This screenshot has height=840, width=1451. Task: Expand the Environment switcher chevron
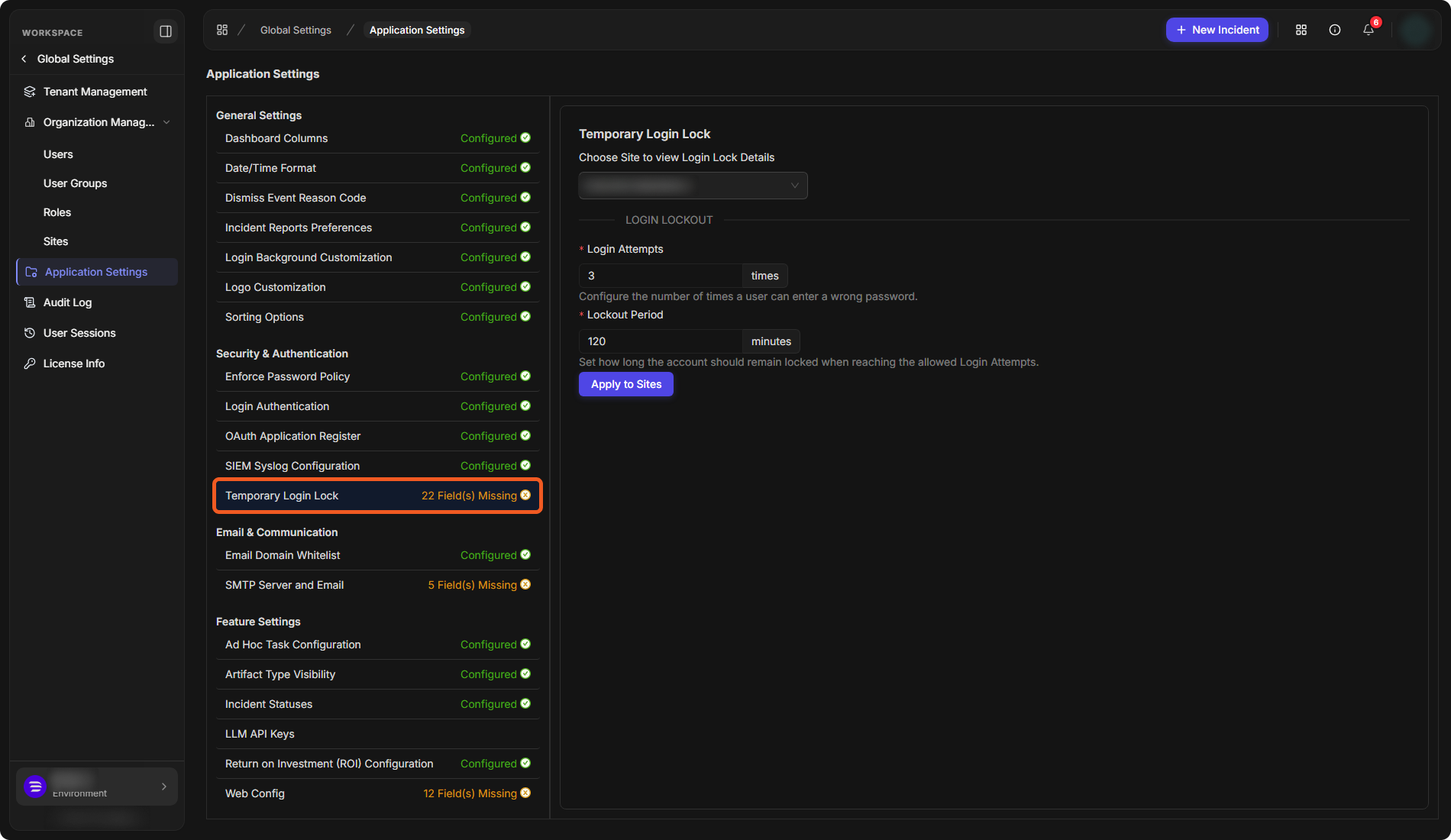164,787
